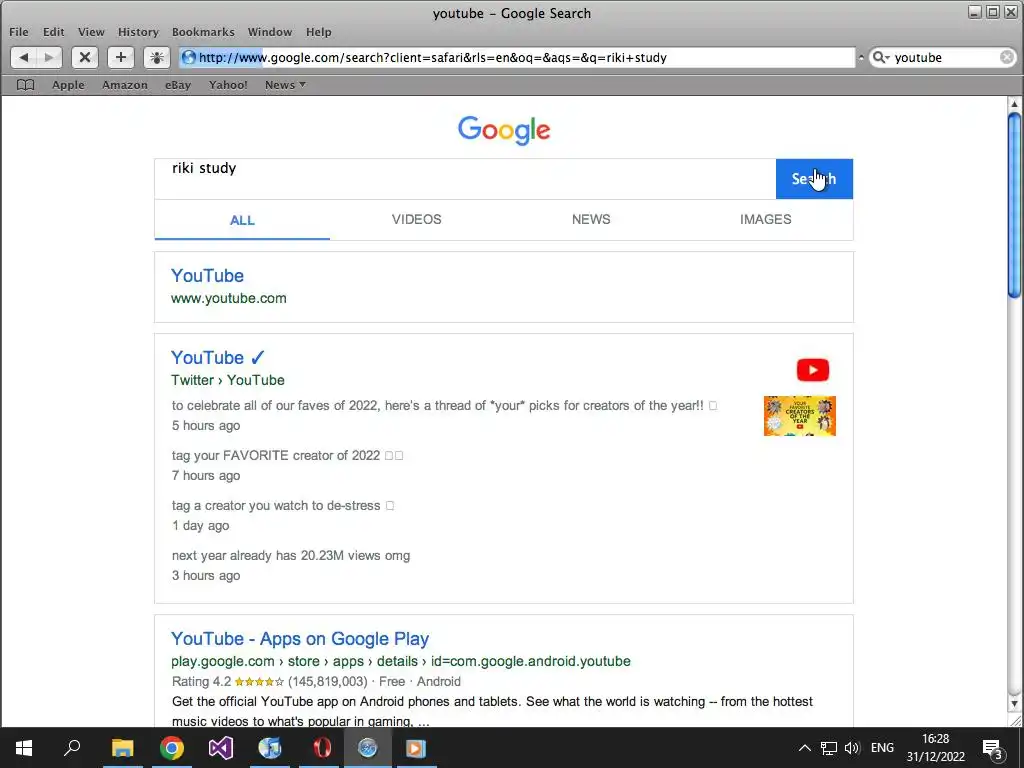Open the search magnifier dropdown in search field
Screen dimensions: 1024x768
(882, 57)
